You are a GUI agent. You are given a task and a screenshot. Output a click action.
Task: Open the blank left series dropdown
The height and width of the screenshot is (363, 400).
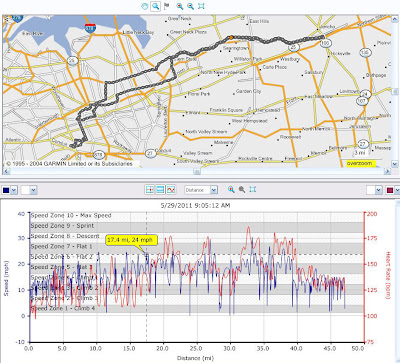(33, 190)
